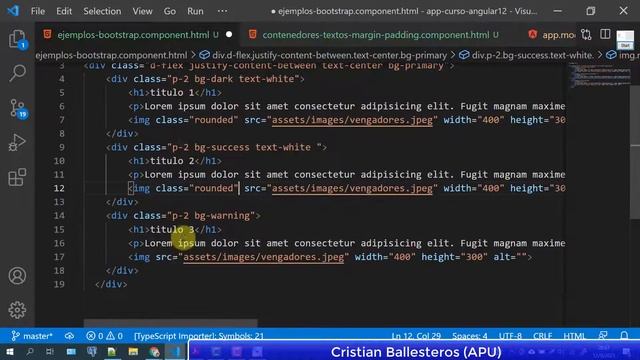Click unsaved dot on ejemplos-bootstrap tab
Screen dimensions: 640x360
tap(229, 35)
